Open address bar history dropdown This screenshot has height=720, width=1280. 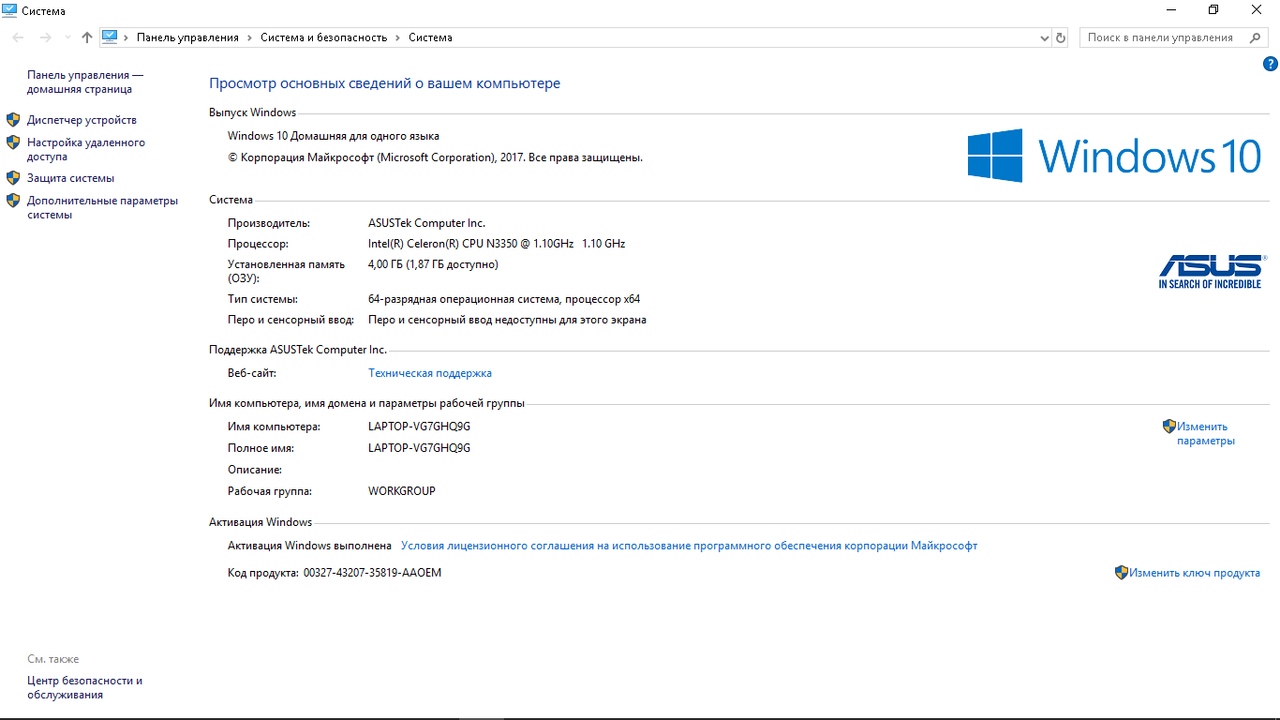tap(1045, 38)
